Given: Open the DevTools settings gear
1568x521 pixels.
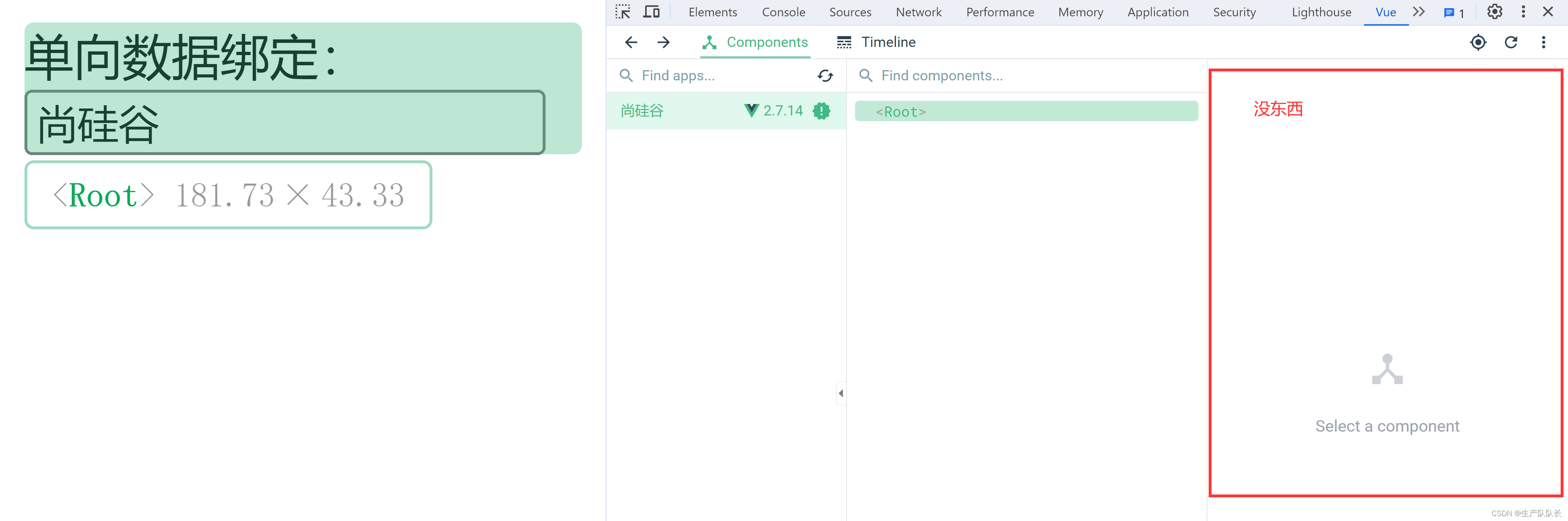Looking at the screenshot, I should [x=1494, y=11].
